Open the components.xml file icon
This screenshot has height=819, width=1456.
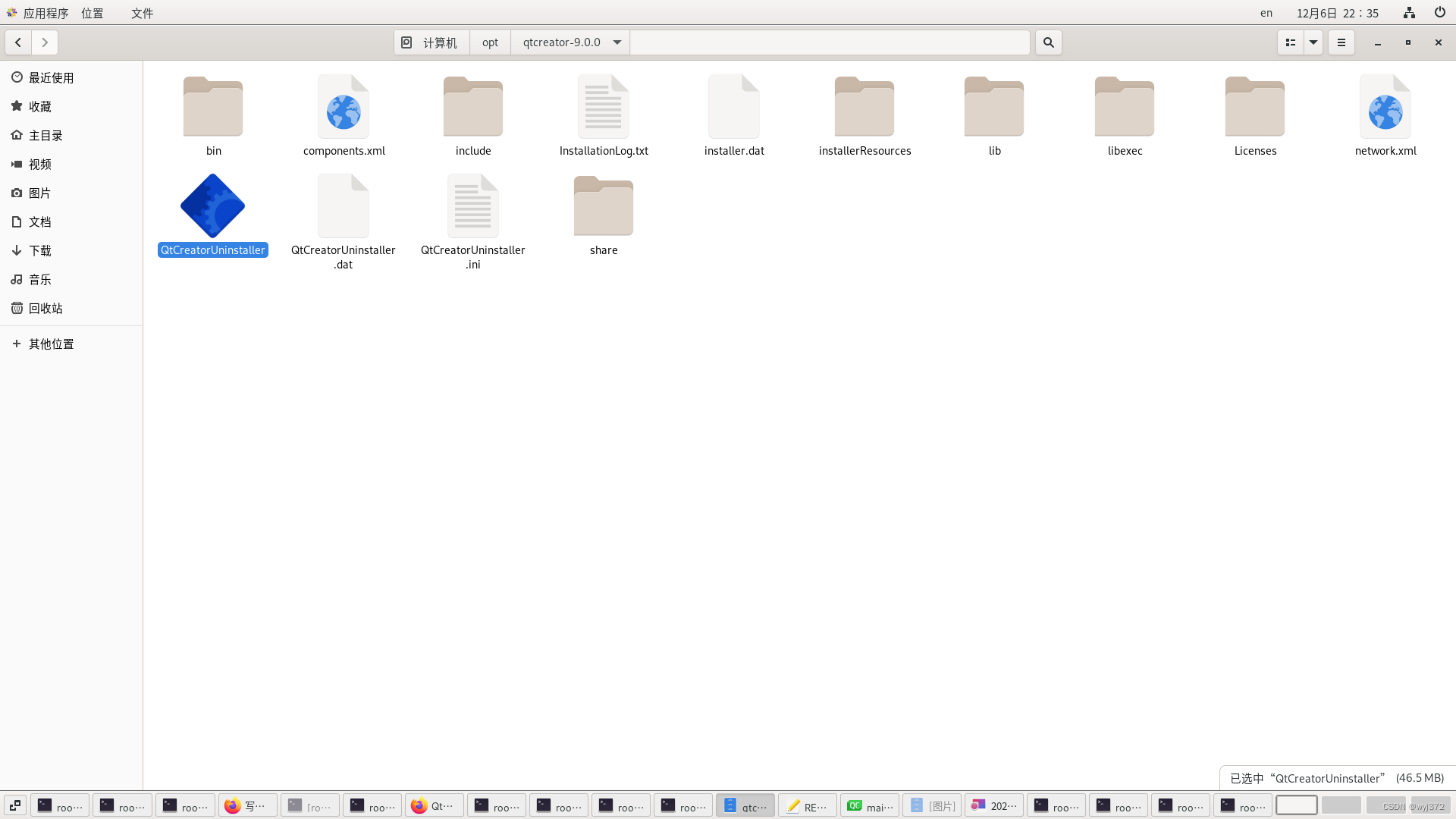343,106
